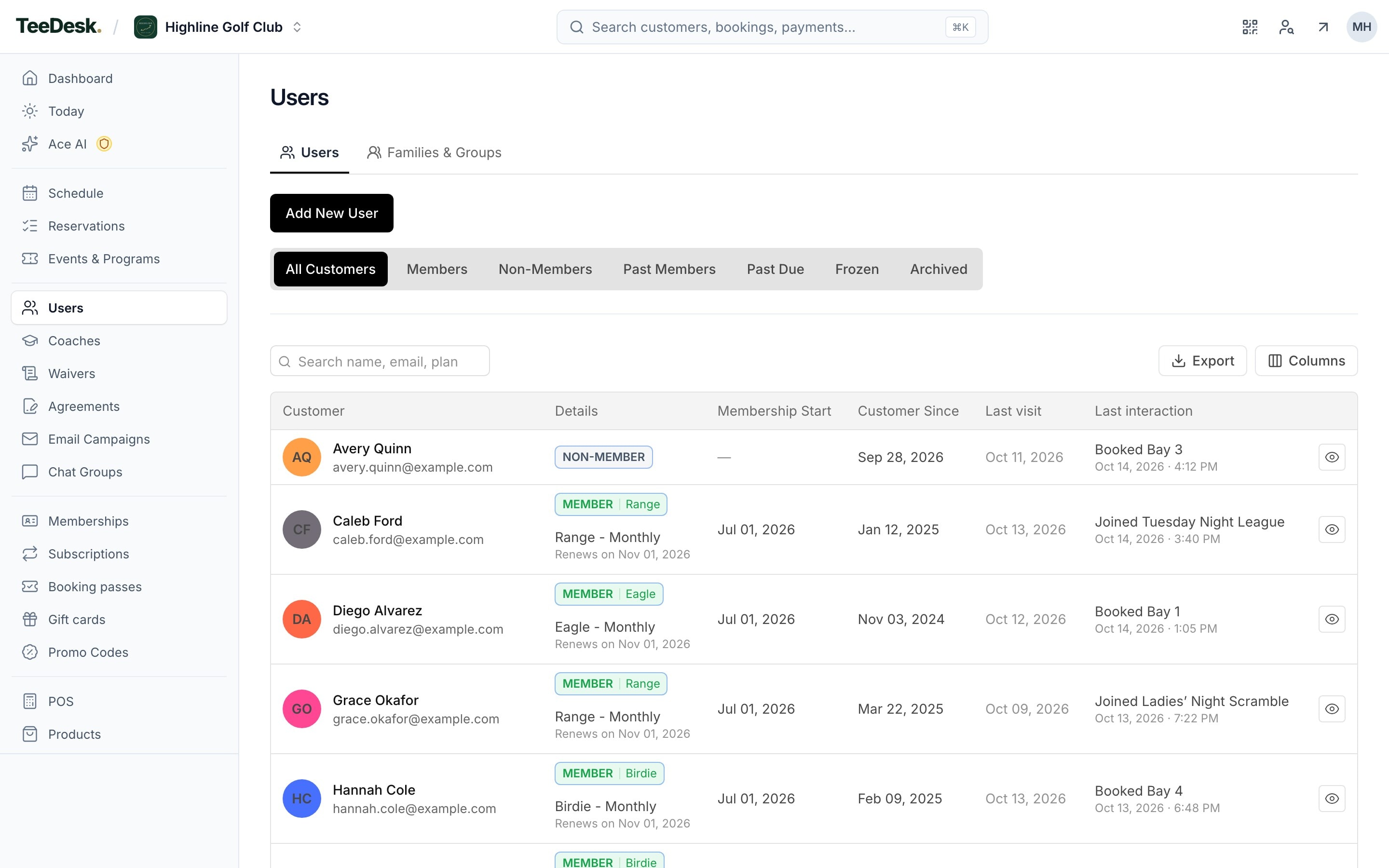The height and width of the screenshot is (868, 1389).
Task: Click 'Joined Ladies' Night Scramble' interaction
Action: click(1192, 701)
